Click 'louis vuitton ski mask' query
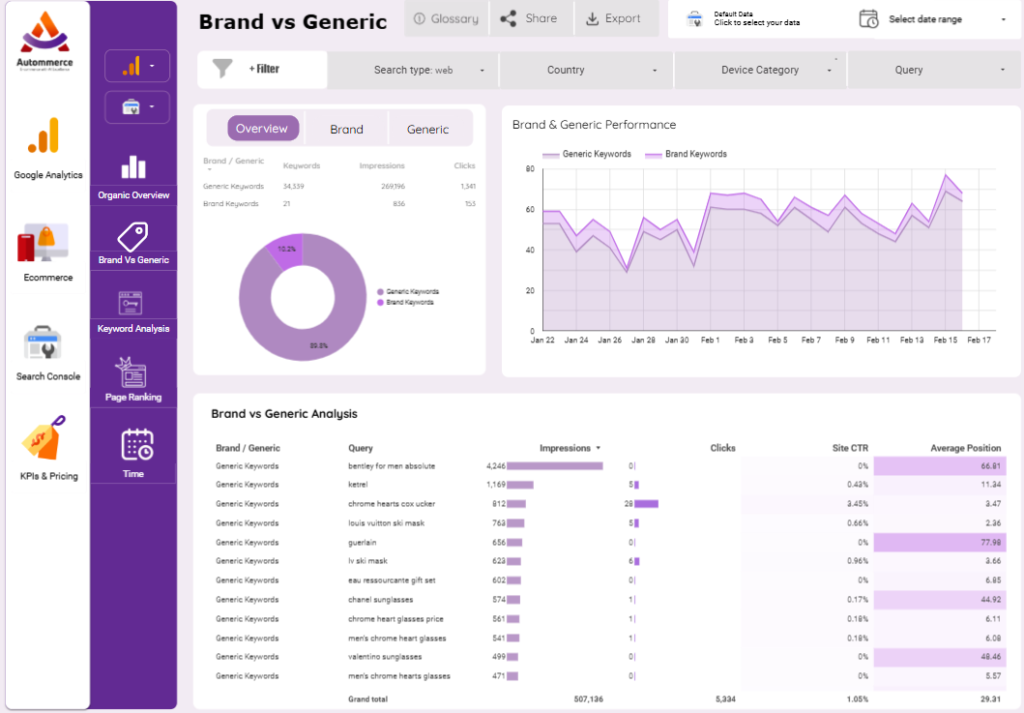The image size is (1024, 713). click(x=386, y=524)
